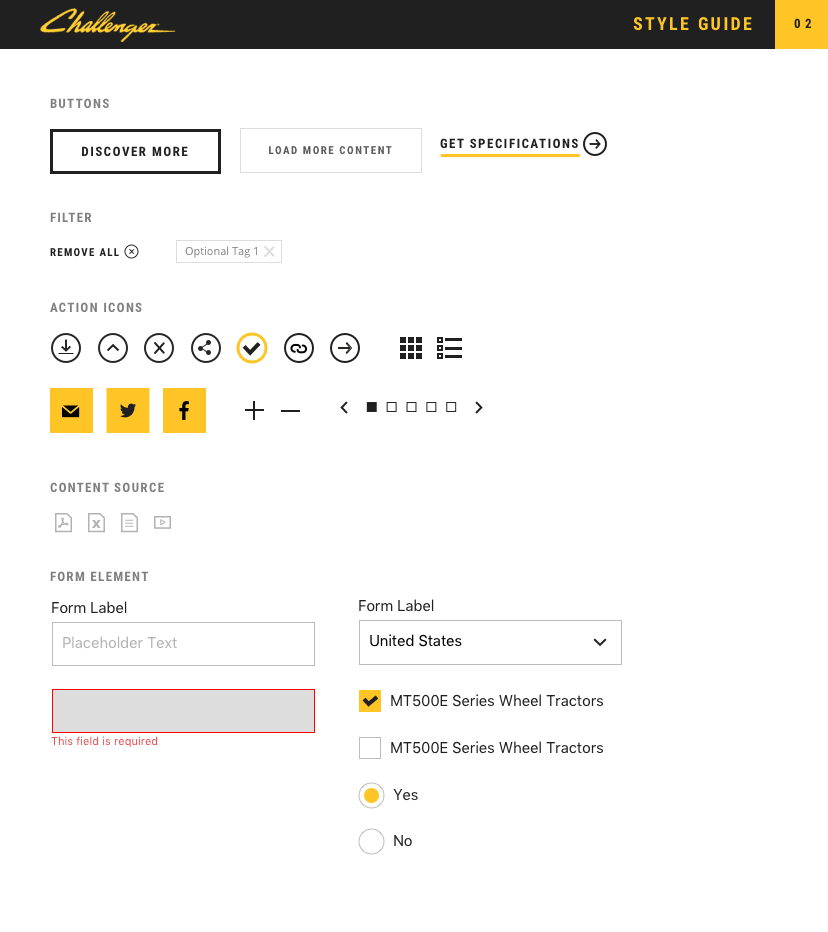Click the close X circle action icon

[x=159, y=348]
